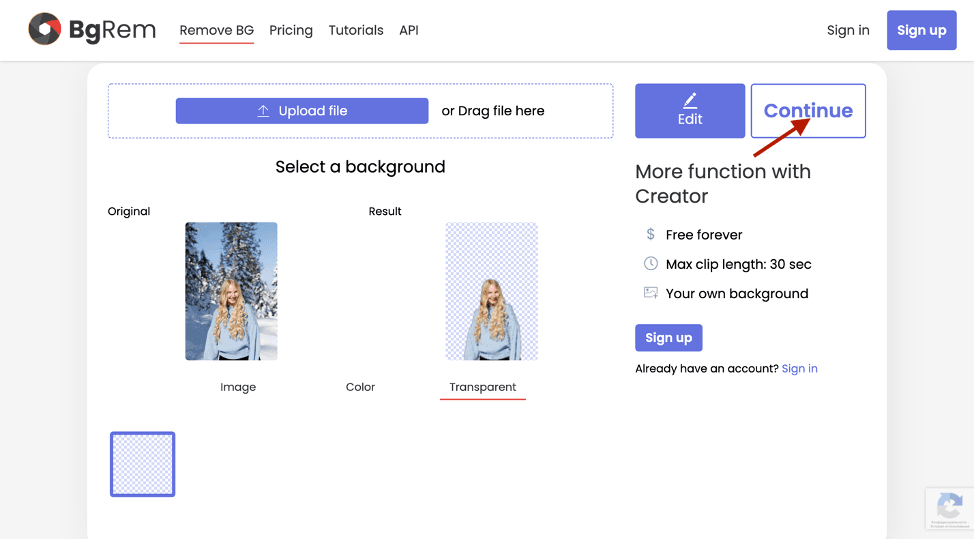Switch to the Image background tab
Image resolution: width=974 pixels, height=539 pixels.
click(x=238, y=387)
